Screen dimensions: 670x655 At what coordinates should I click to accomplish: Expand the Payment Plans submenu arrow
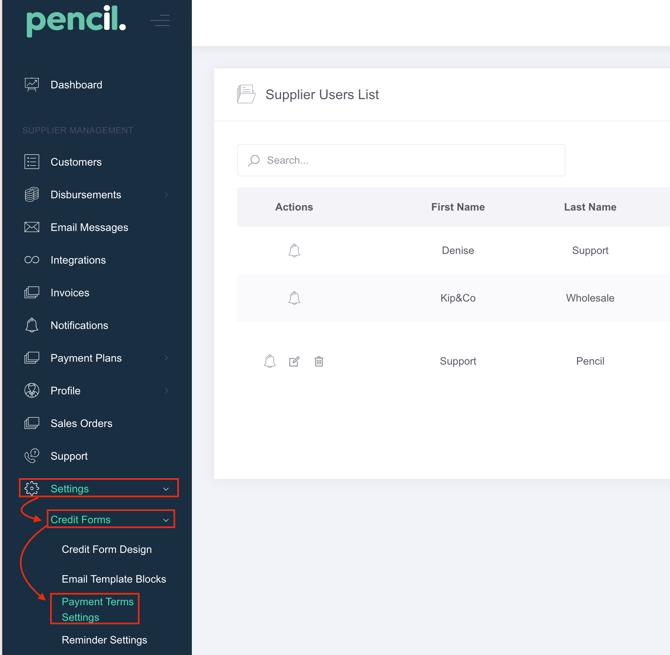(x=166, y=358)
